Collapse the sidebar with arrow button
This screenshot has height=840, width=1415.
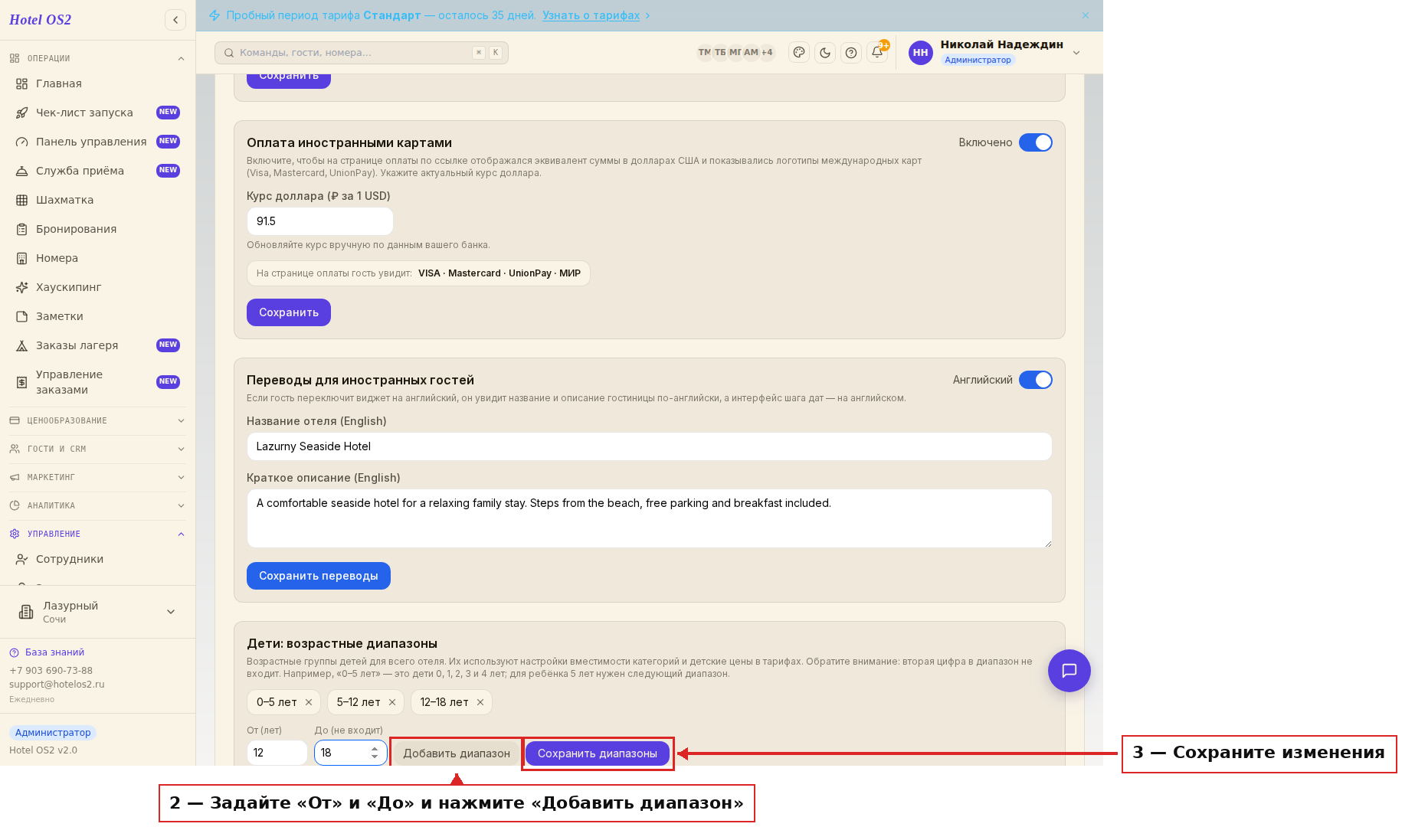coord(175,20)
